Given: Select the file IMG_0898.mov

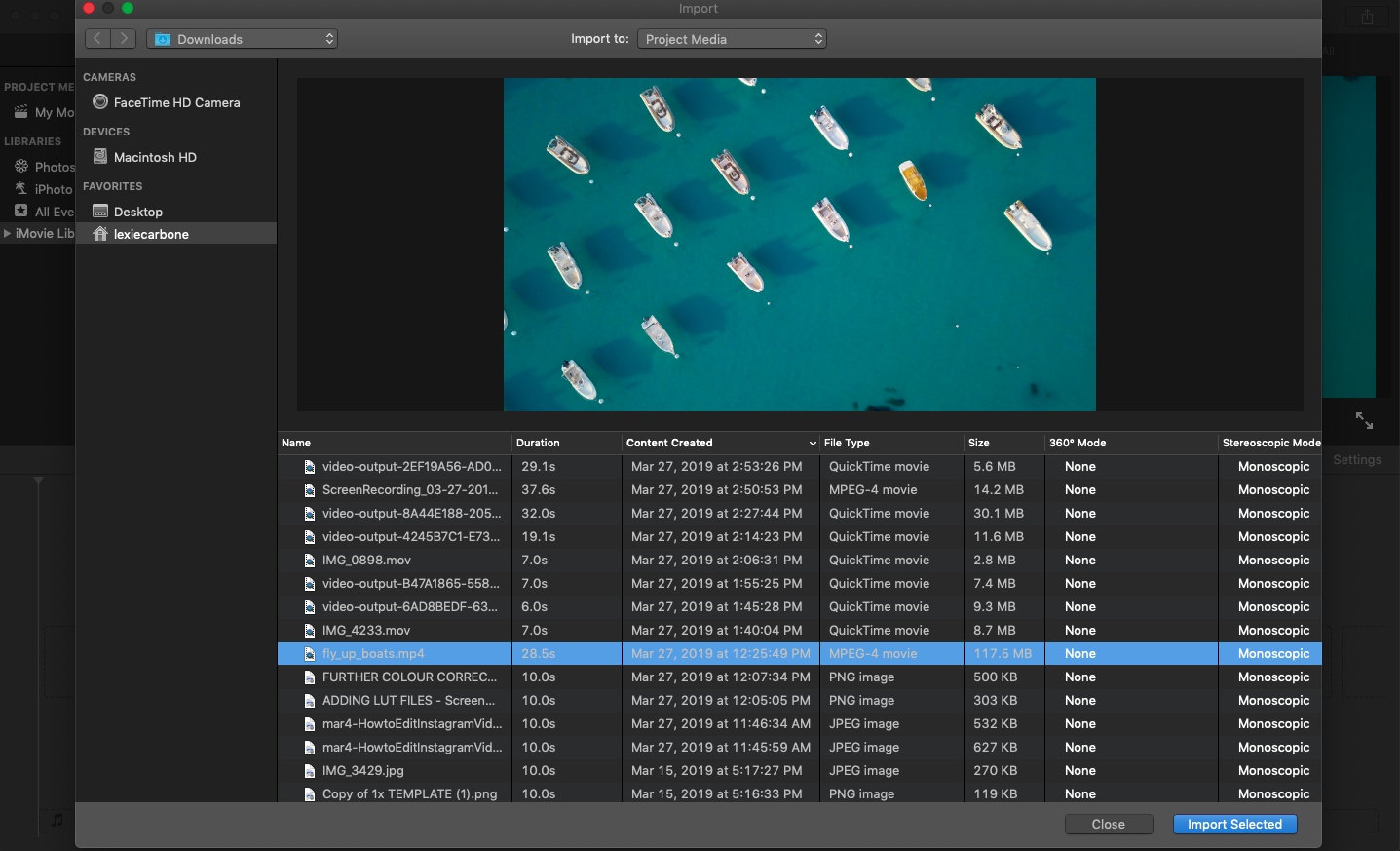Looking at the screenshot, I should [366, 561].
